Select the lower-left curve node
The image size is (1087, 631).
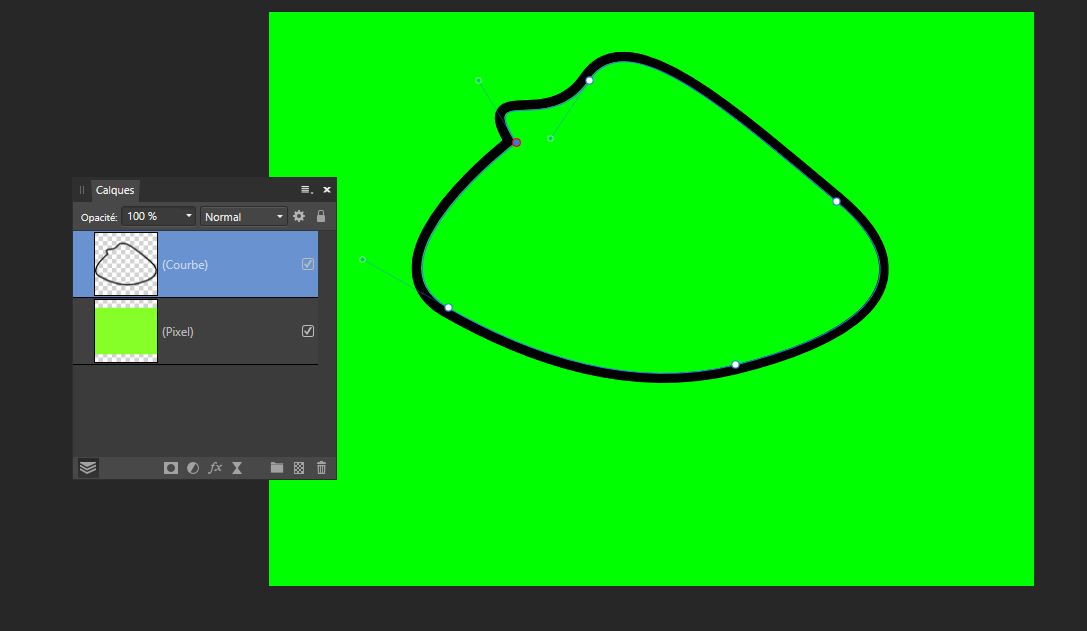449,308
